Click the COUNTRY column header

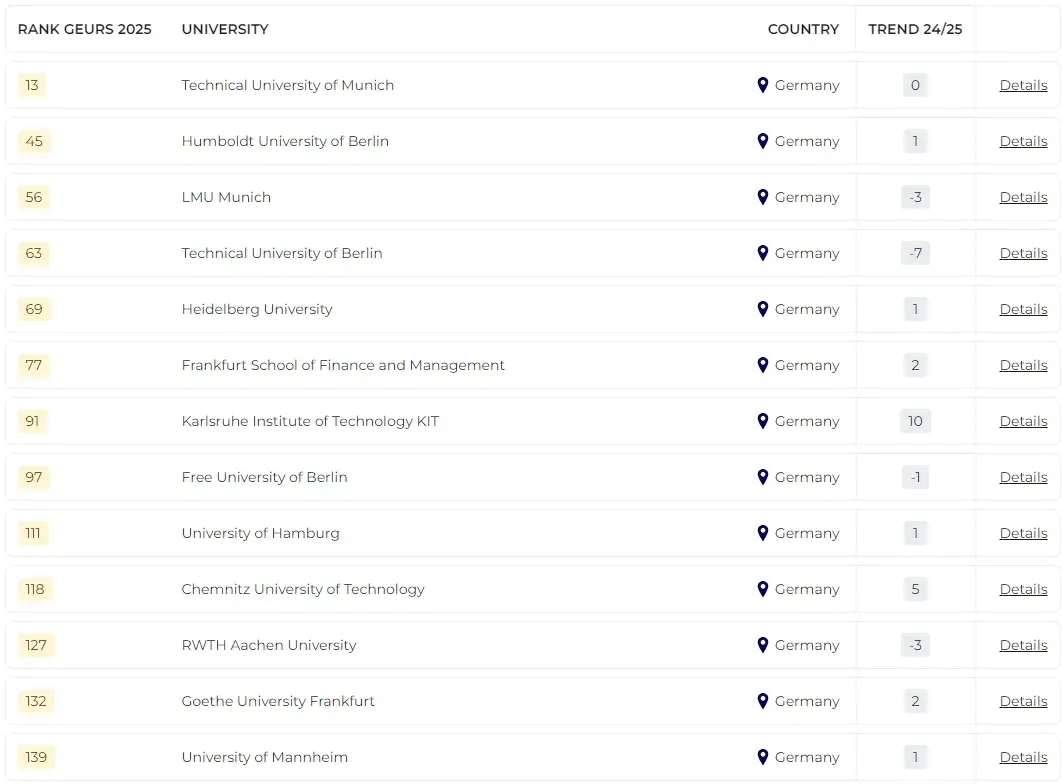pyautogui.click(x=803, y=29)
